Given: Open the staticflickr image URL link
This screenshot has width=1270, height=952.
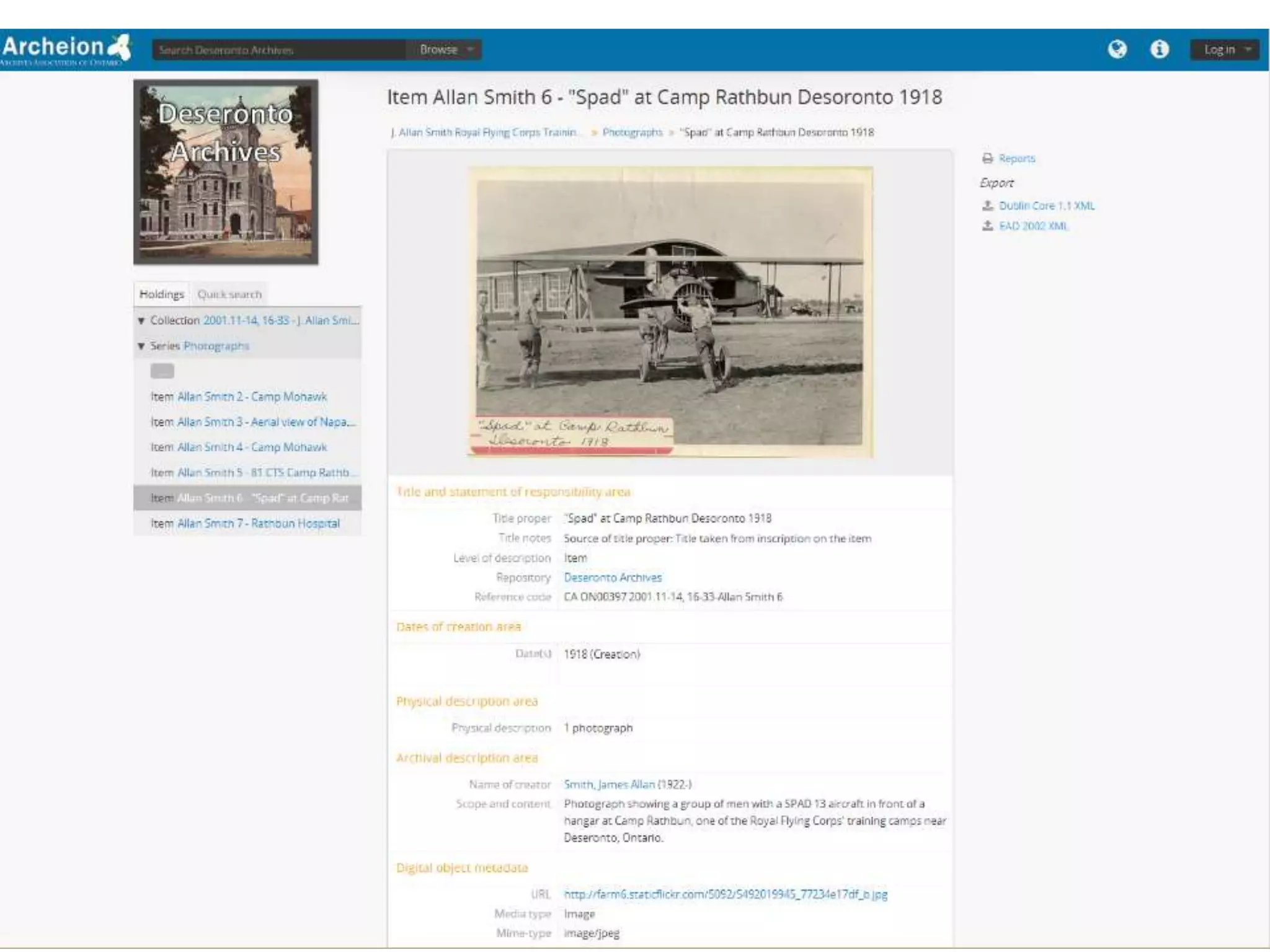Looking at the screenshot, I should 725,894.
